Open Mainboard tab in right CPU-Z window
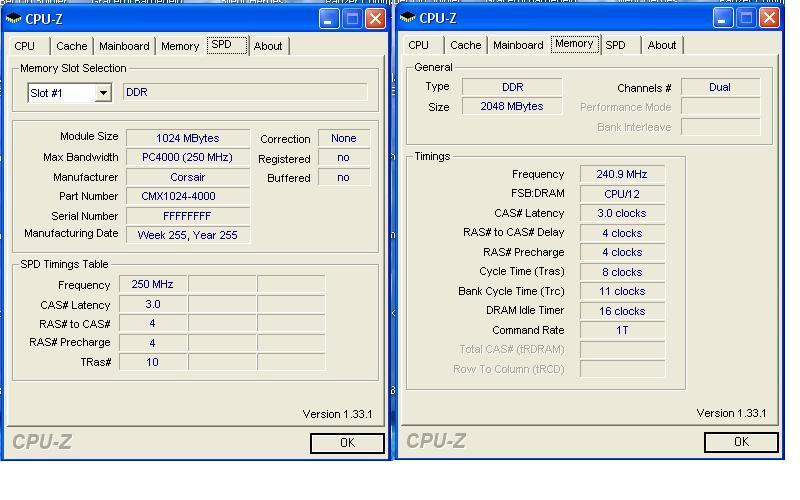This screenshot has height=500, width=800. tap(518, 45)
